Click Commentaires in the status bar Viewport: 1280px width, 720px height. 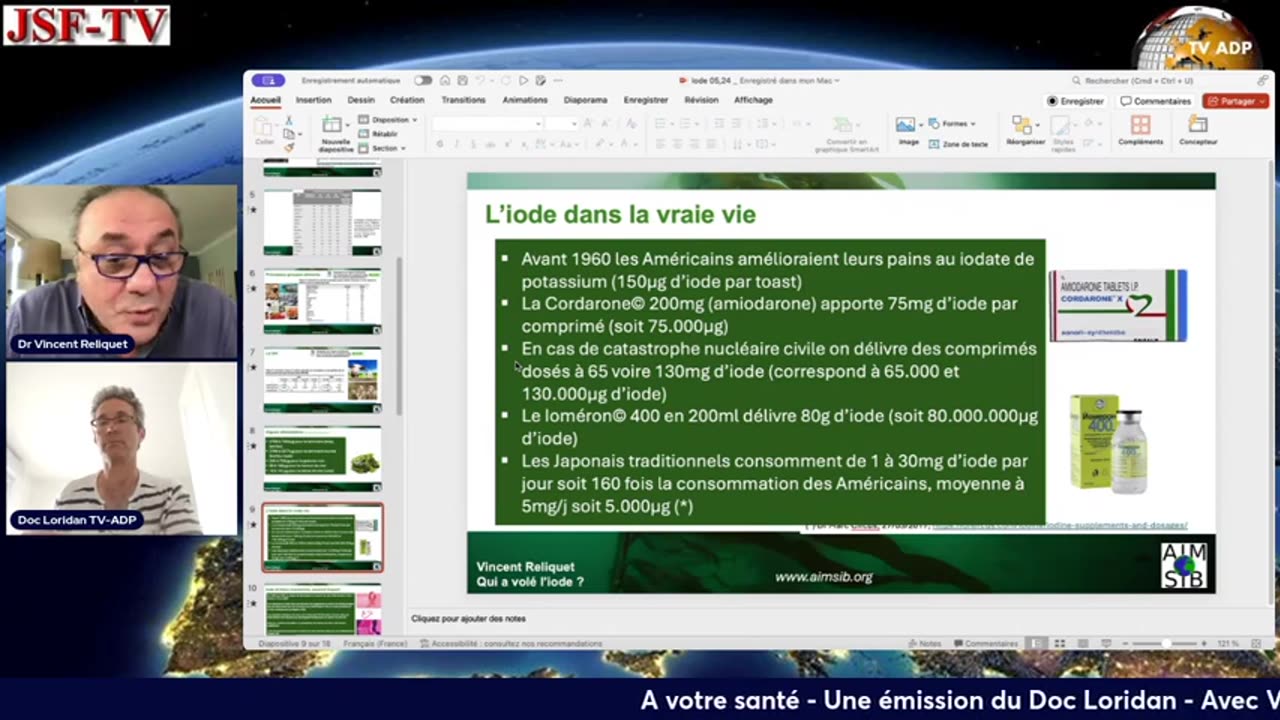click(x=985, y=644)
